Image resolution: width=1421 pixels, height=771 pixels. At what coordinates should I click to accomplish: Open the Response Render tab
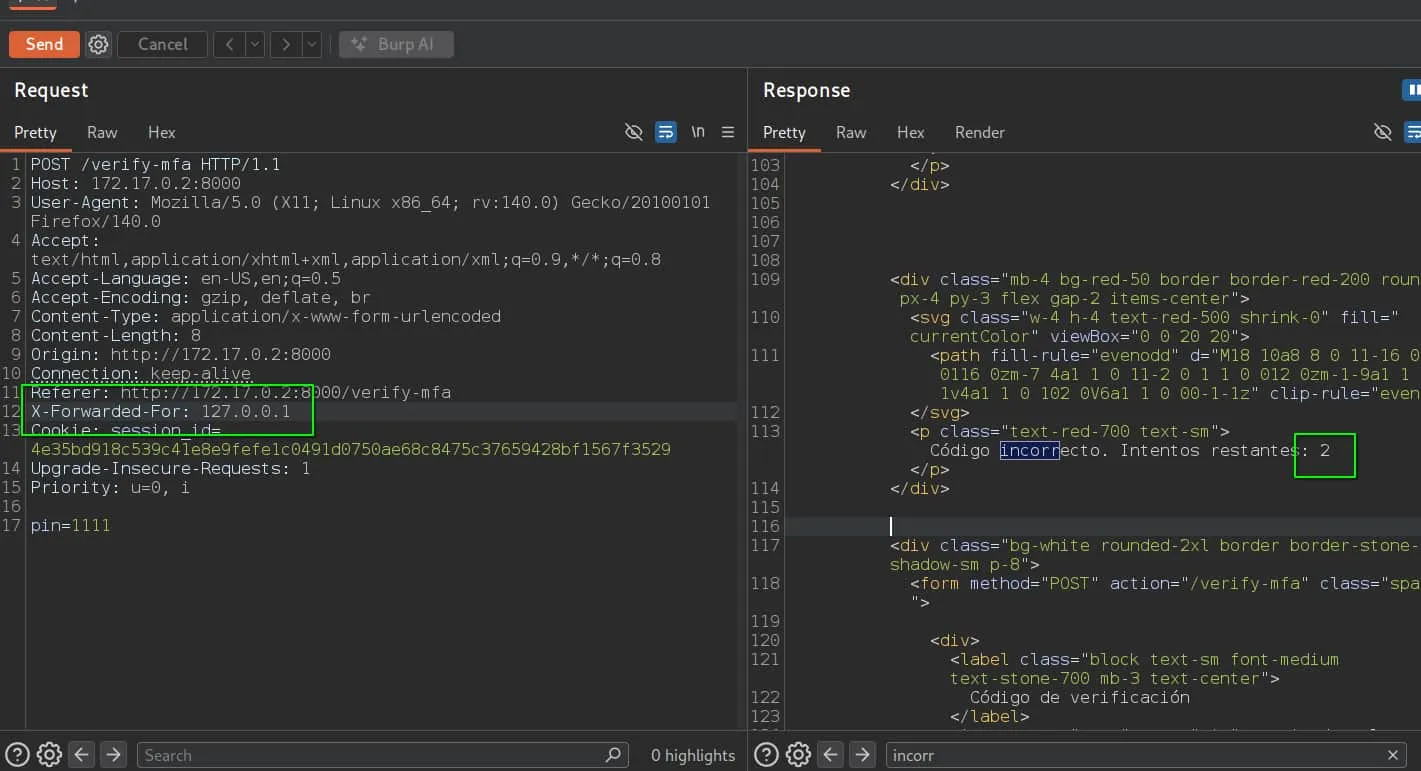point(979,132)
